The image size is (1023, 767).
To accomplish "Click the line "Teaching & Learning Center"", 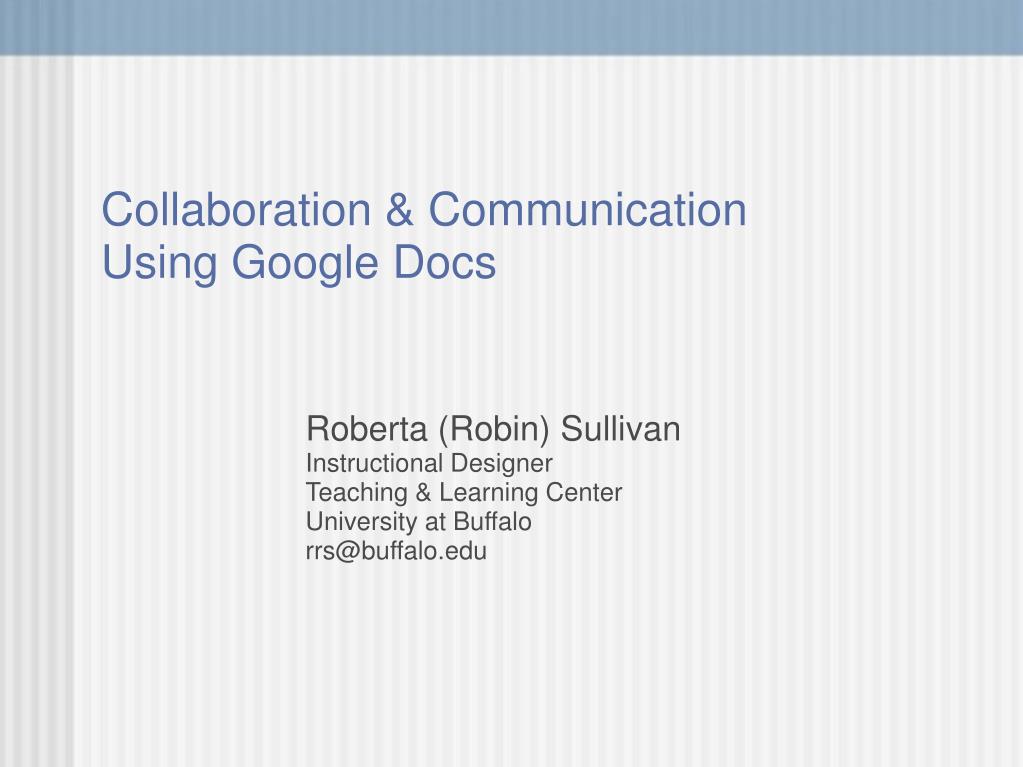I will (464, 492).
